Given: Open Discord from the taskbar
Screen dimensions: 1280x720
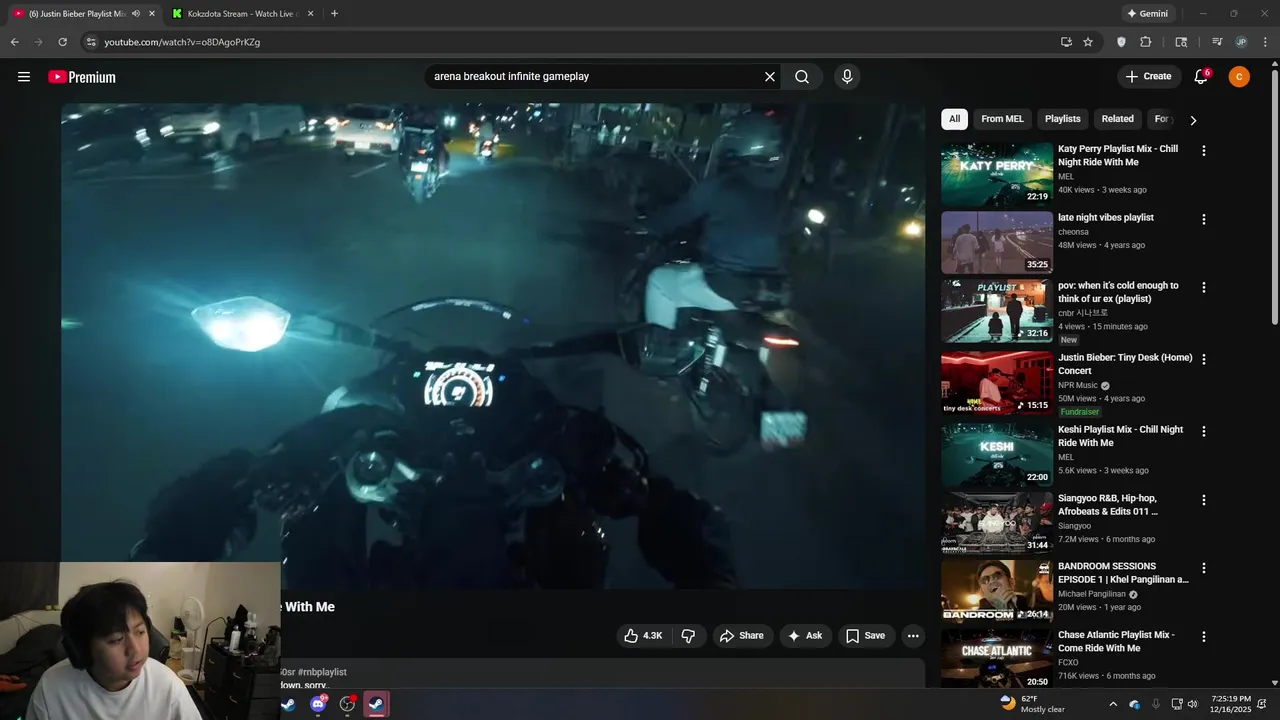Looking at the screenshot, I should click(318, 704).
